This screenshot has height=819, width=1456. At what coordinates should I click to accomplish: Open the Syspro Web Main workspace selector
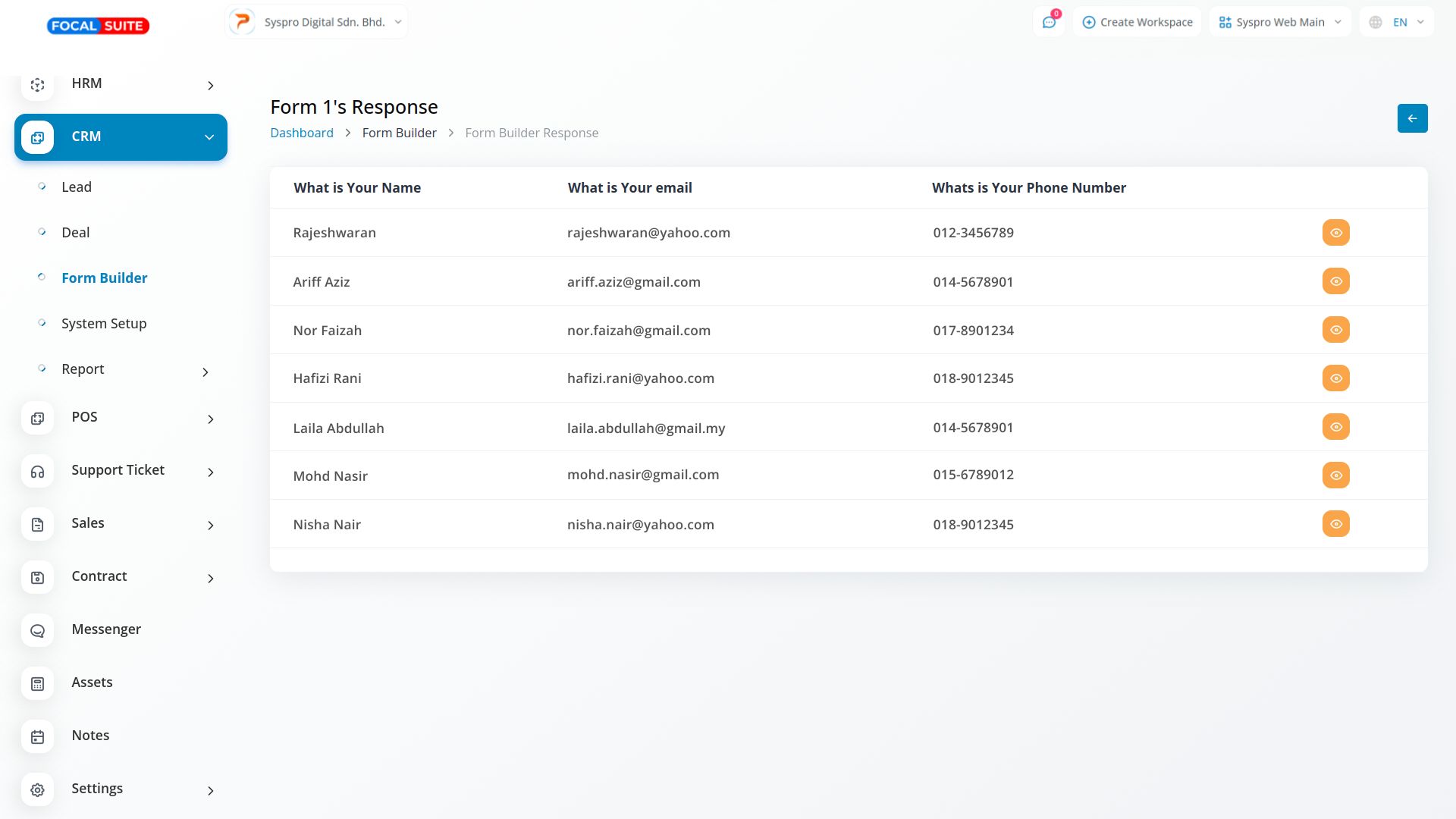1280,22
